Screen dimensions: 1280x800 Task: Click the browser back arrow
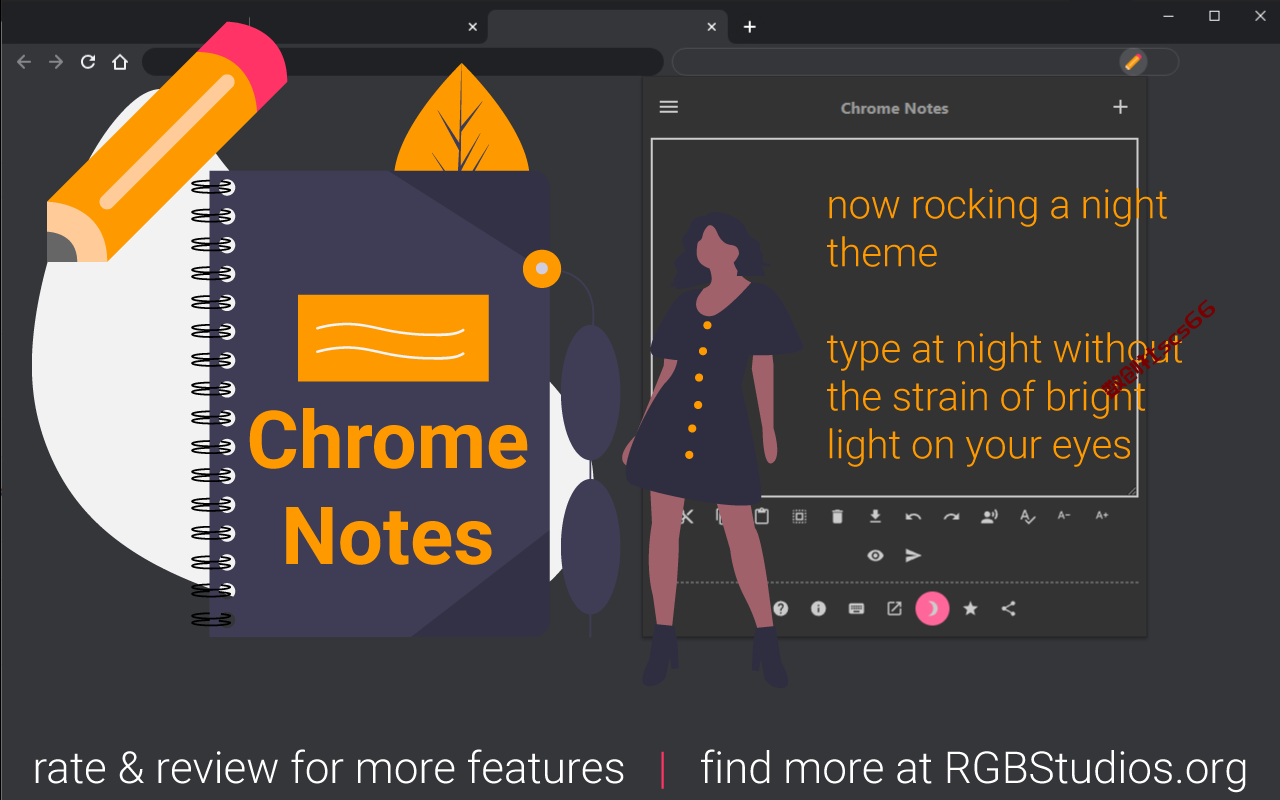point(24,62)
